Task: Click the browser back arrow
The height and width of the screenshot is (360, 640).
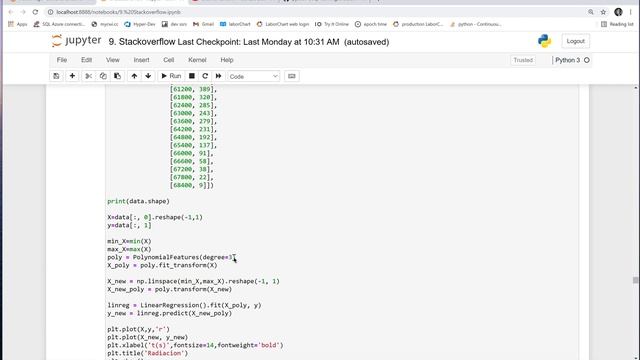Action: tap(11, 12)
